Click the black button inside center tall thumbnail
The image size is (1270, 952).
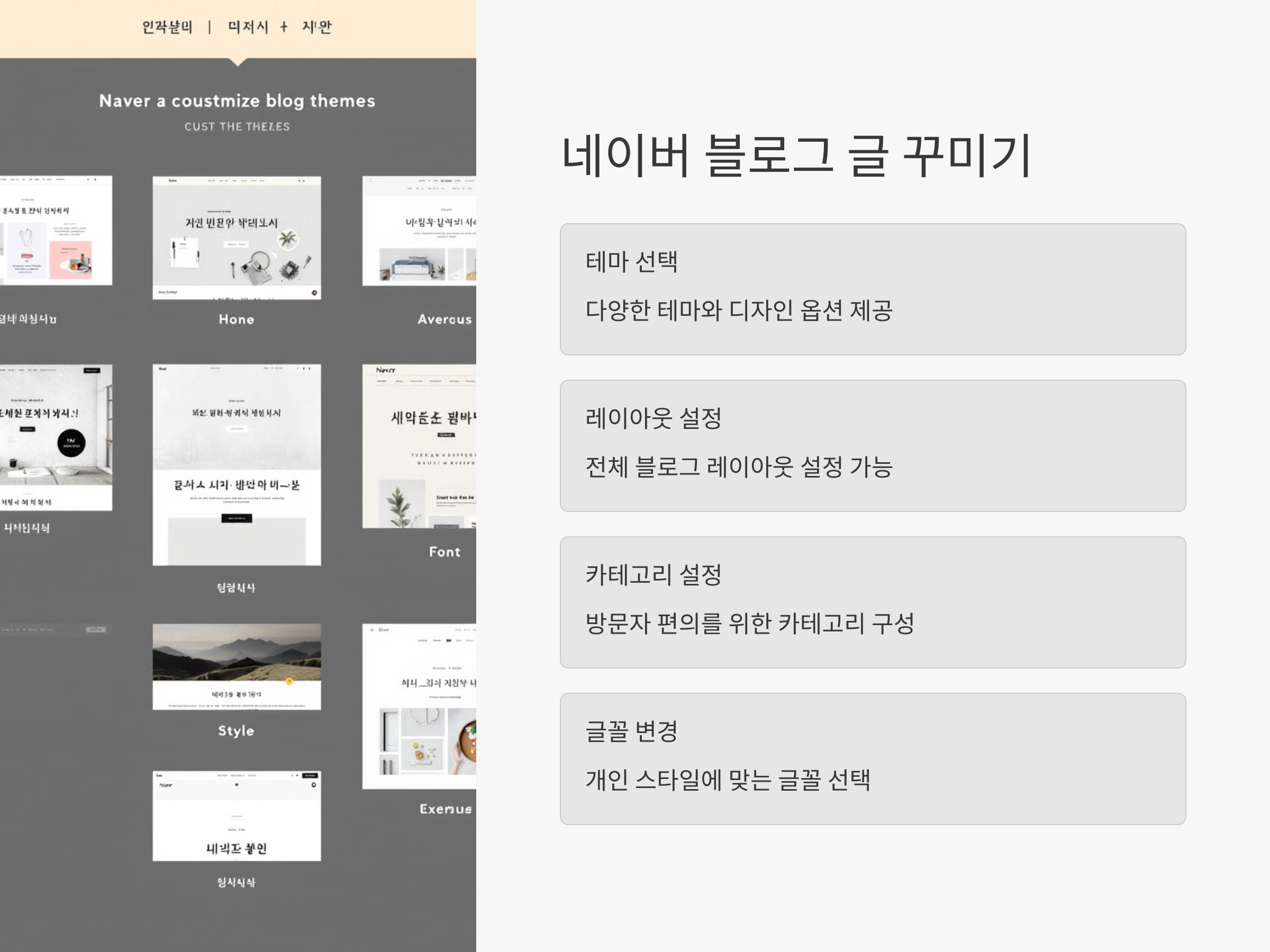(237, 518)
